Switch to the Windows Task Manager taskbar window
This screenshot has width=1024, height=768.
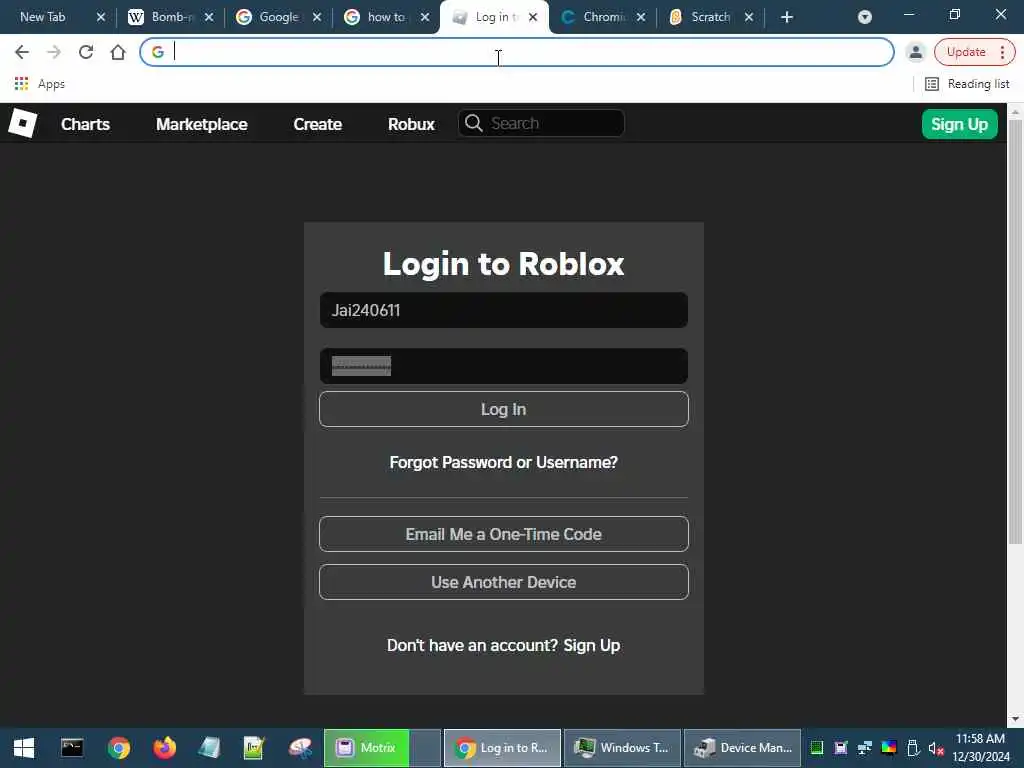tap(622, 748)
